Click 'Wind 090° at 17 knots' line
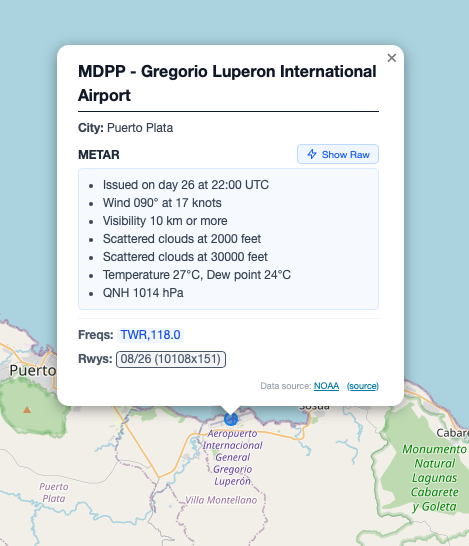469x546 pixels. (x=162, y=203)
